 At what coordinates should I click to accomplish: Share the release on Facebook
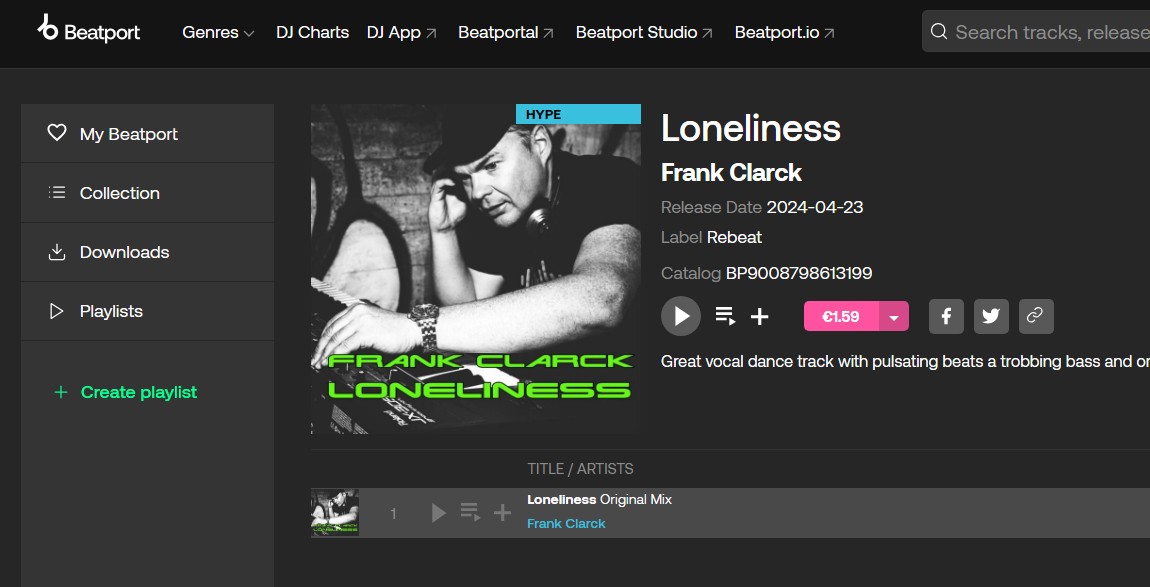click(x=946, y=316)
